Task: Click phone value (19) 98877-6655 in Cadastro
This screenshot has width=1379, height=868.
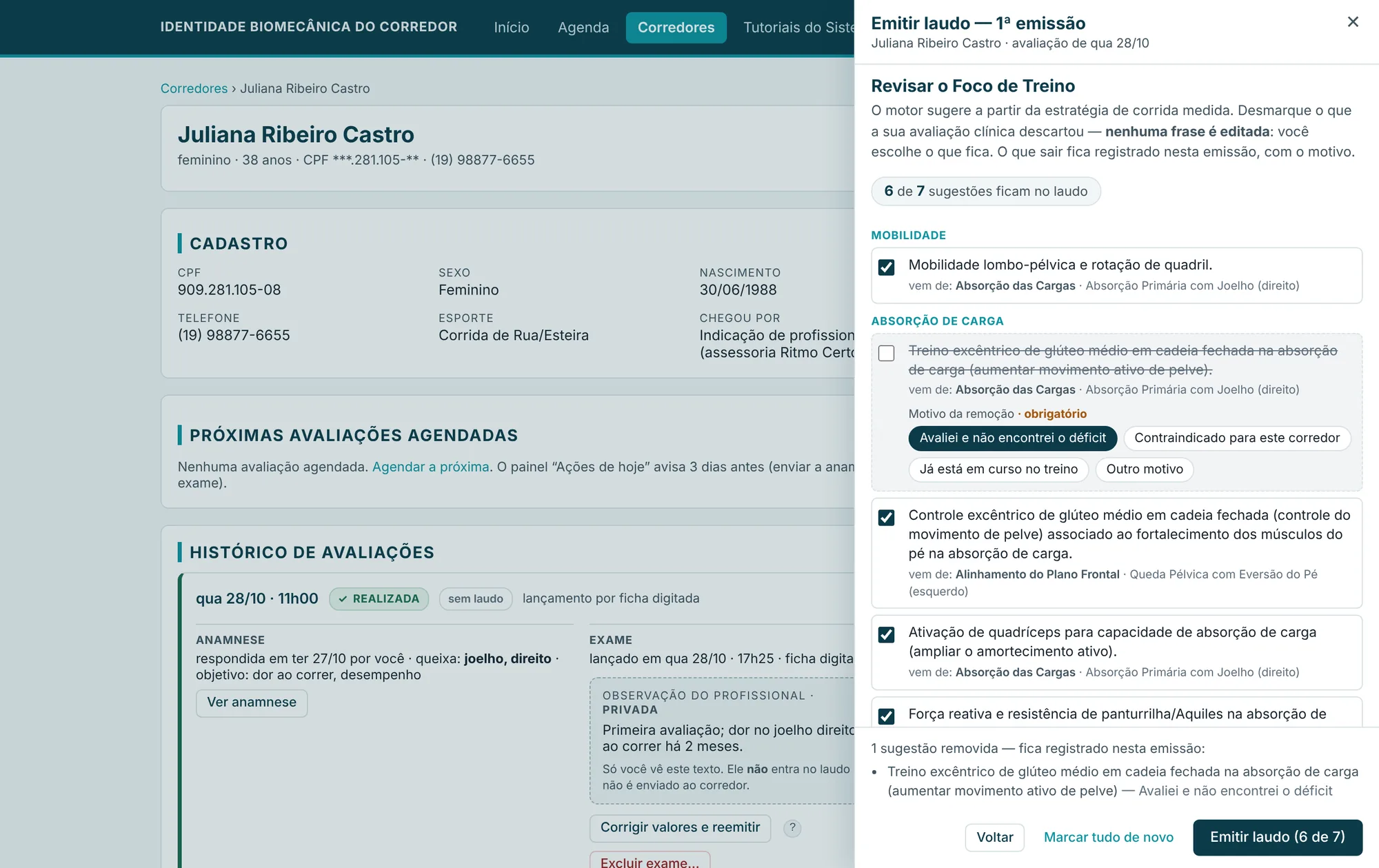Action: (234, 335)
